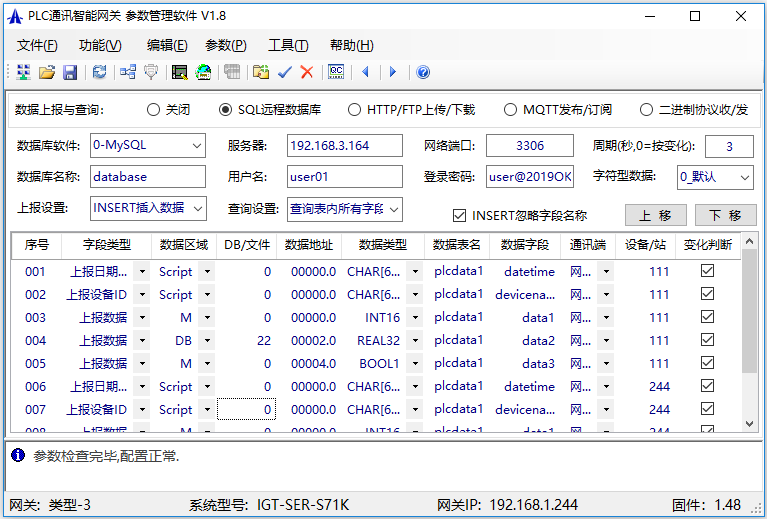This screenshot has width=767, height=519.
Task: Click the add folder with plus icon
Action: (x=261, y=72)
